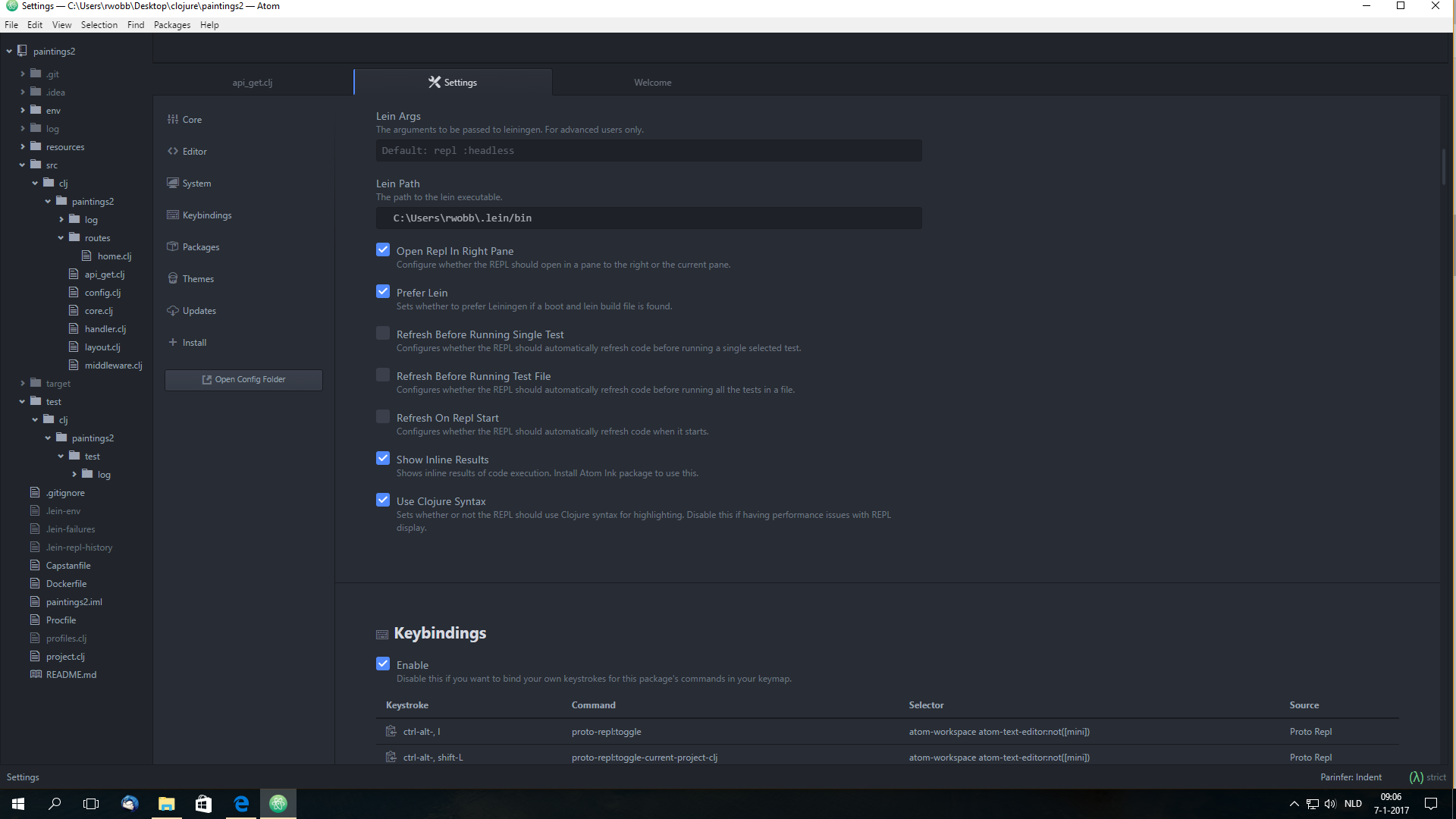Open home.clj in the tree

(x=114, y=256)
